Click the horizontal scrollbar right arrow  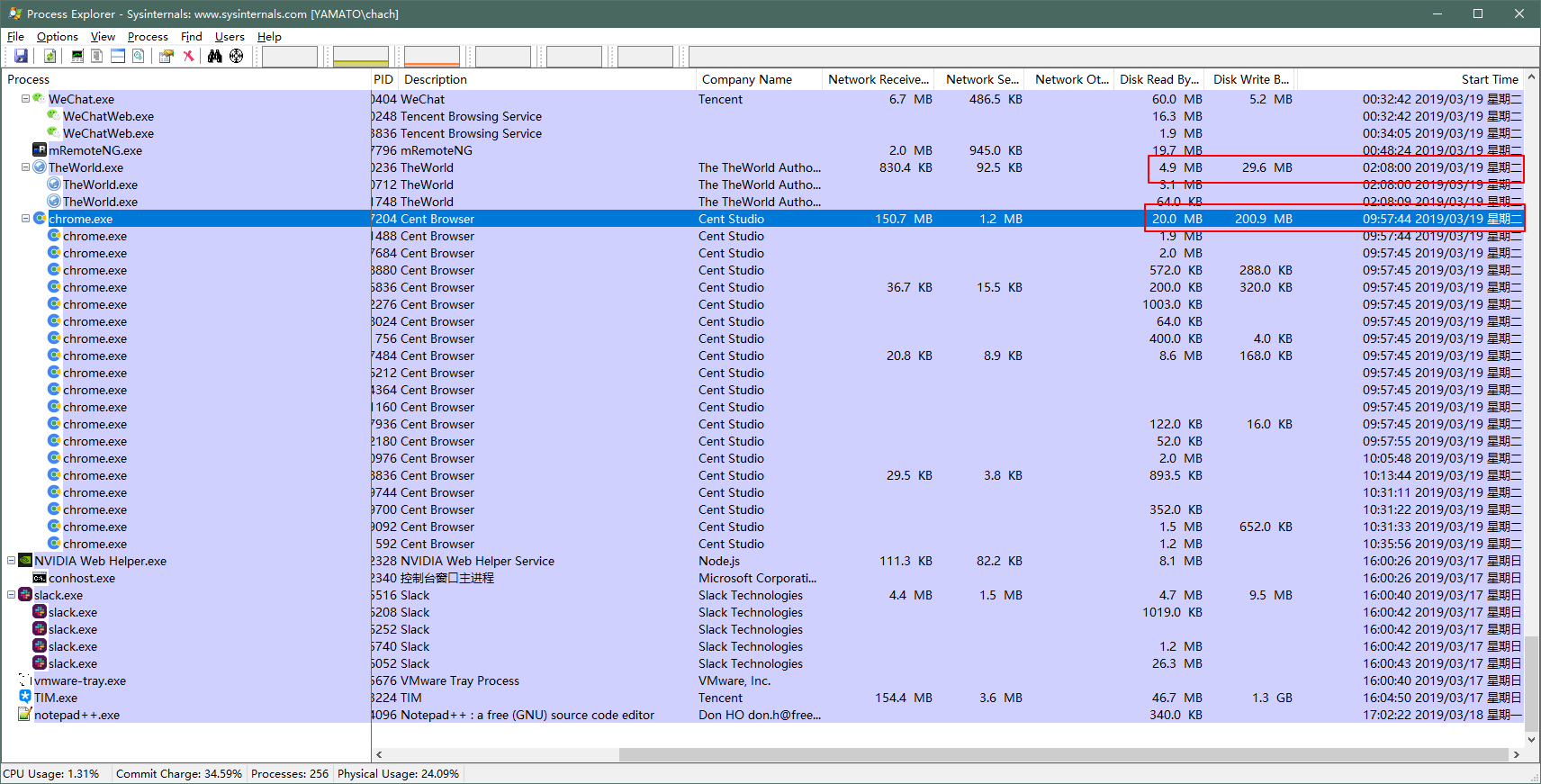pyautogui.click(x=1517, y=754)
